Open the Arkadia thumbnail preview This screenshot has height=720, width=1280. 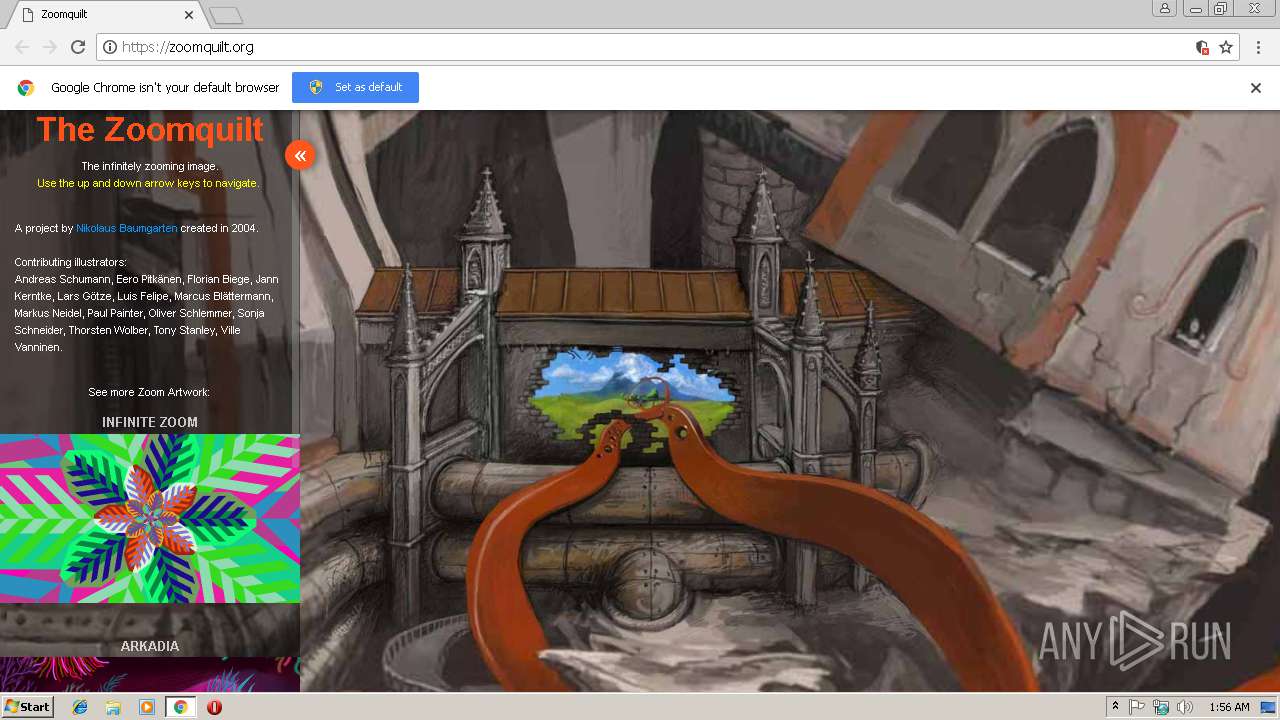click(x=150, y=674)
